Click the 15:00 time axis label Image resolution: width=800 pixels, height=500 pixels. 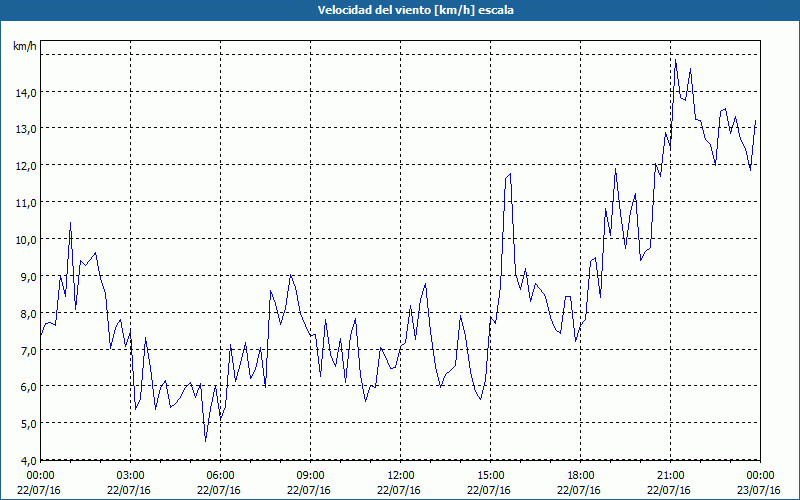click(490, 475)
